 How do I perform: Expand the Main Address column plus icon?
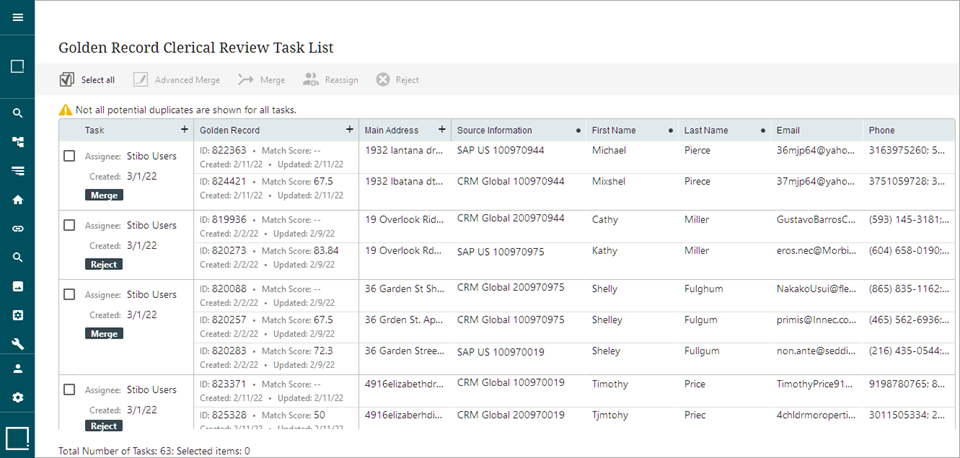[442, 130]
